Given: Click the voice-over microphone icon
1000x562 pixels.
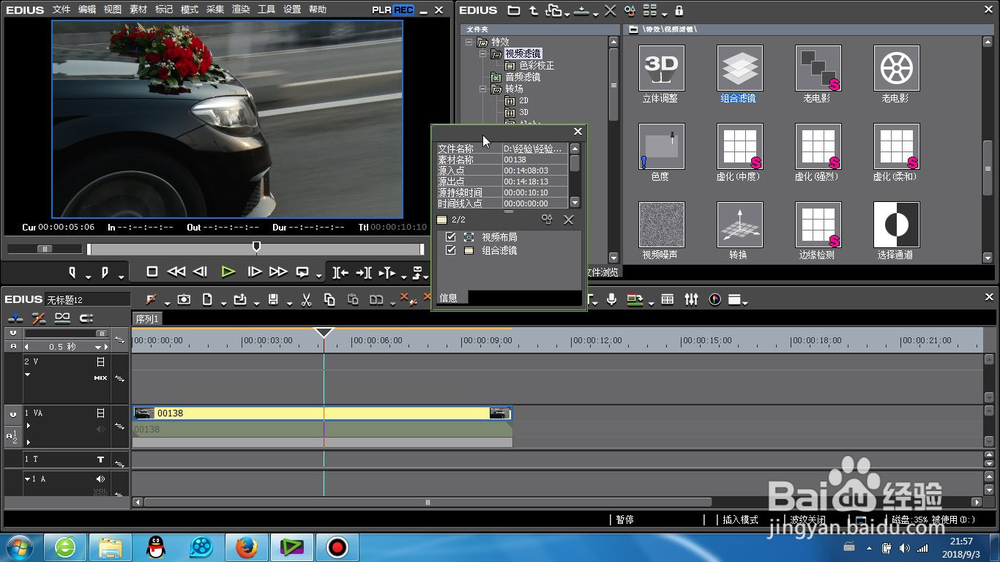Looking at the screenshot, I should pos(612,299).
